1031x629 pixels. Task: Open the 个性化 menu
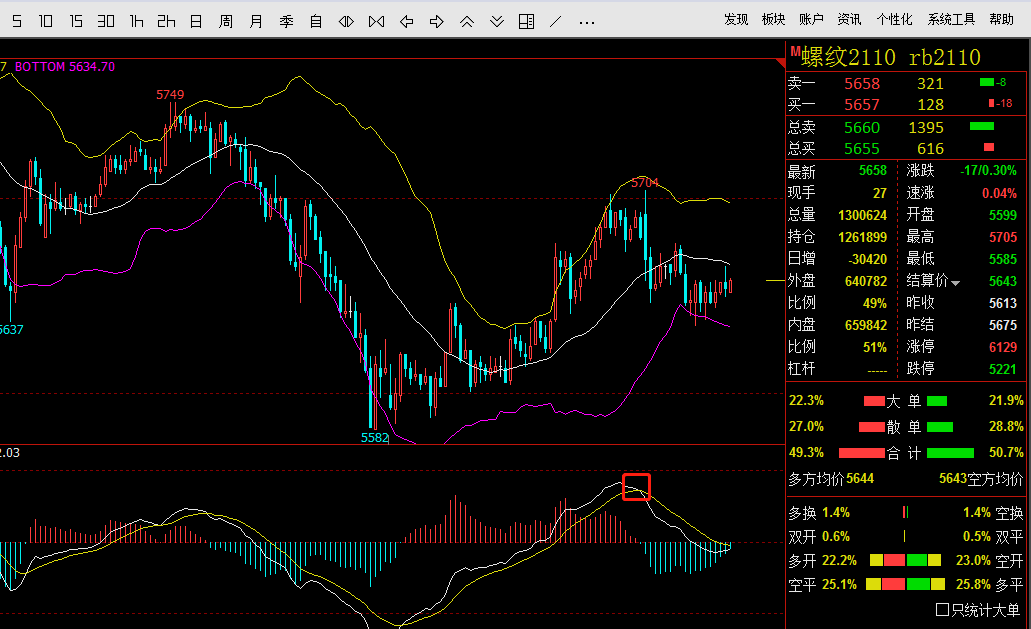(x=894, y=20)
